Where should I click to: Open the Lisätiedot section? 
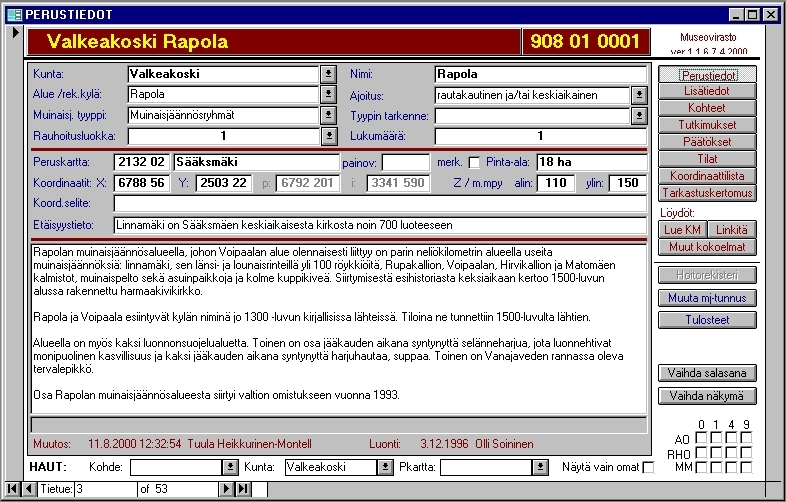706,91
